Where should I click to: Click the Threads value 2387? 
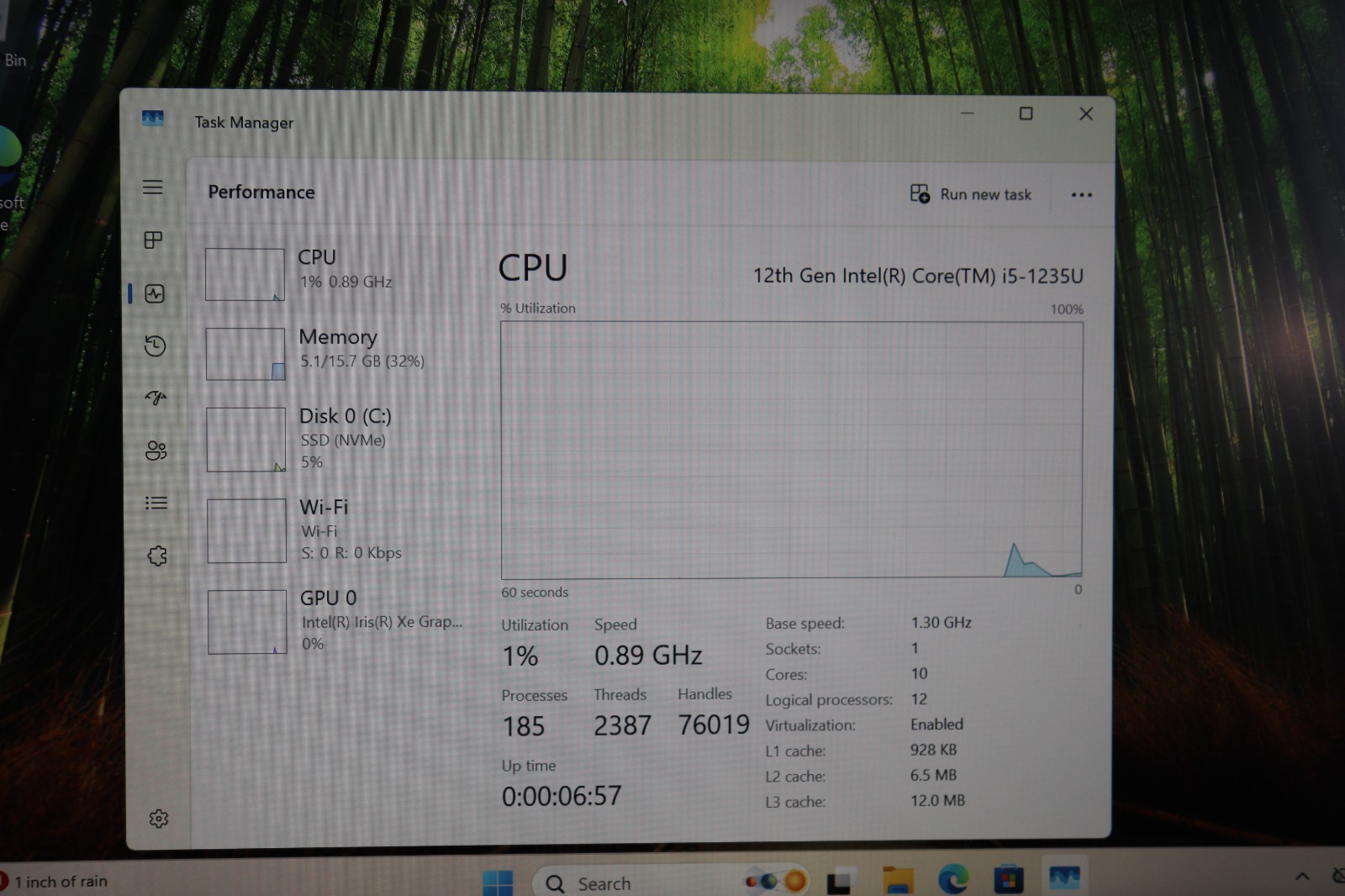(622, 725)
